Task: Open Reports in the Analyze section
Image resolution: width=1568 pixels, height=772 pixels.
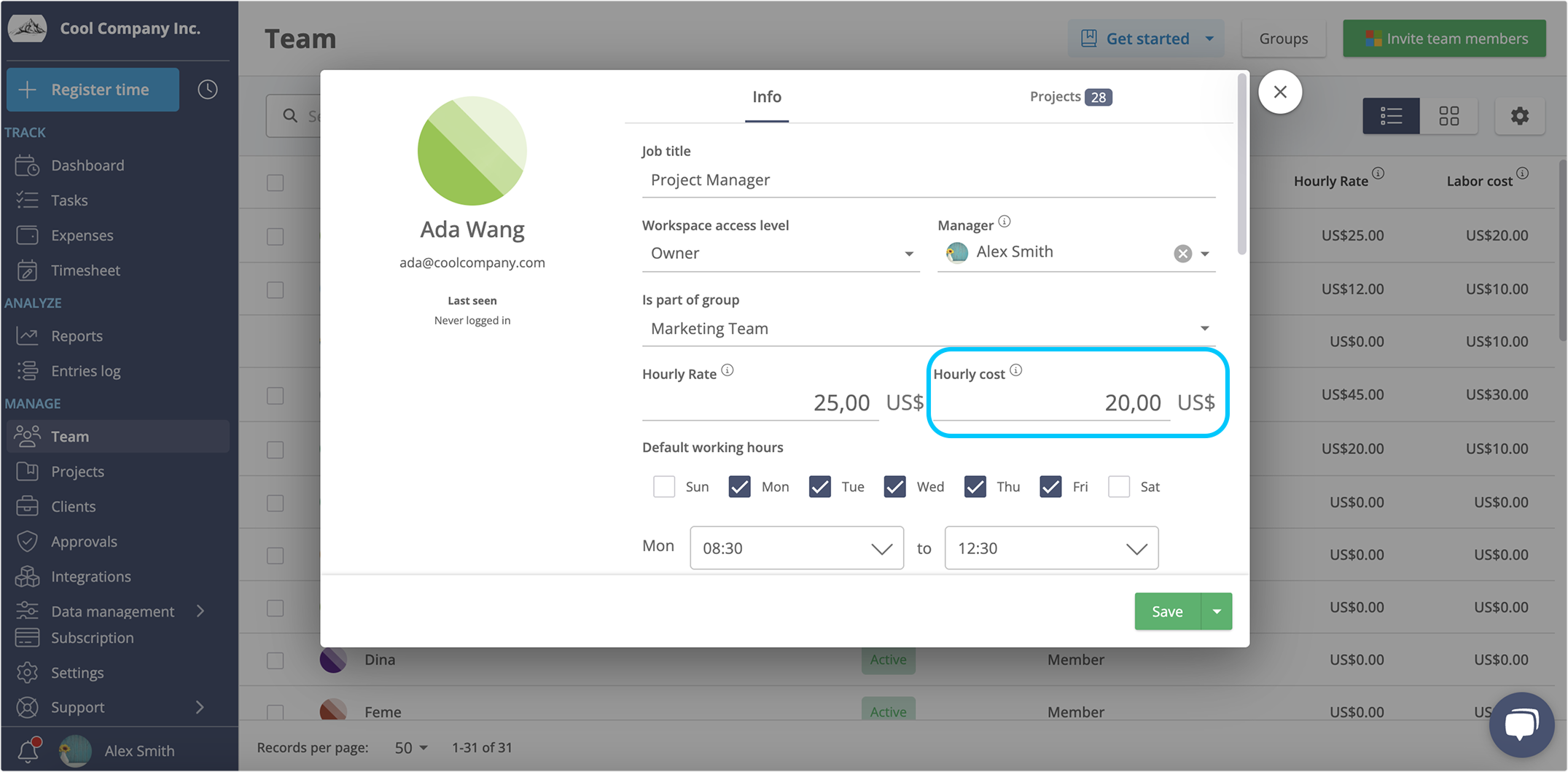Action: pos(77,335)
